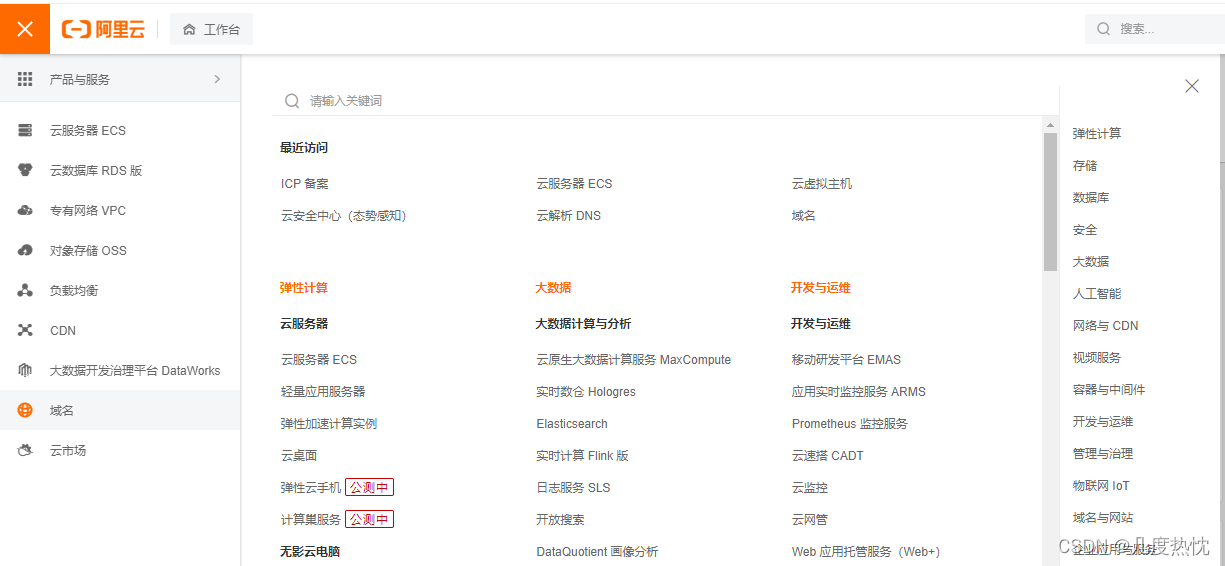
Task: Open 域名 under 最近访问
Action: pos(804,216)
